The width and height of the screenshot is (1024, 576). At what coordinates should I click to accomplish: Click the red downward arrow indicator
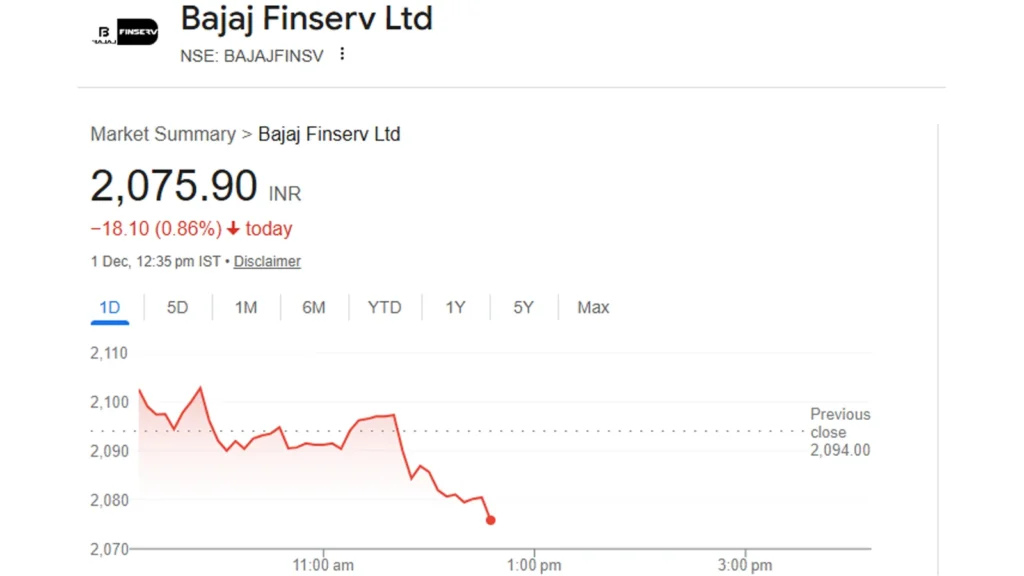(x=232, y=229)
